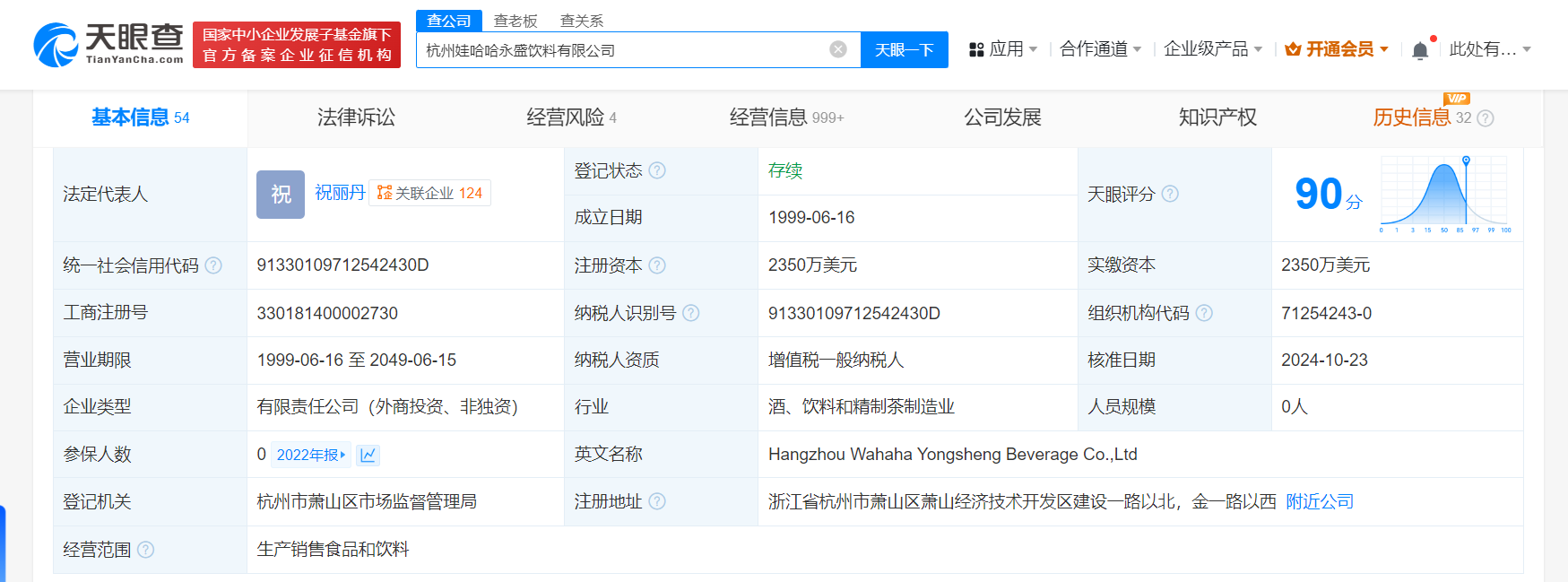1568x582 pixels.
Task: Click the 生产销售食品和饮料 business scope text
Action: point(333,550)
